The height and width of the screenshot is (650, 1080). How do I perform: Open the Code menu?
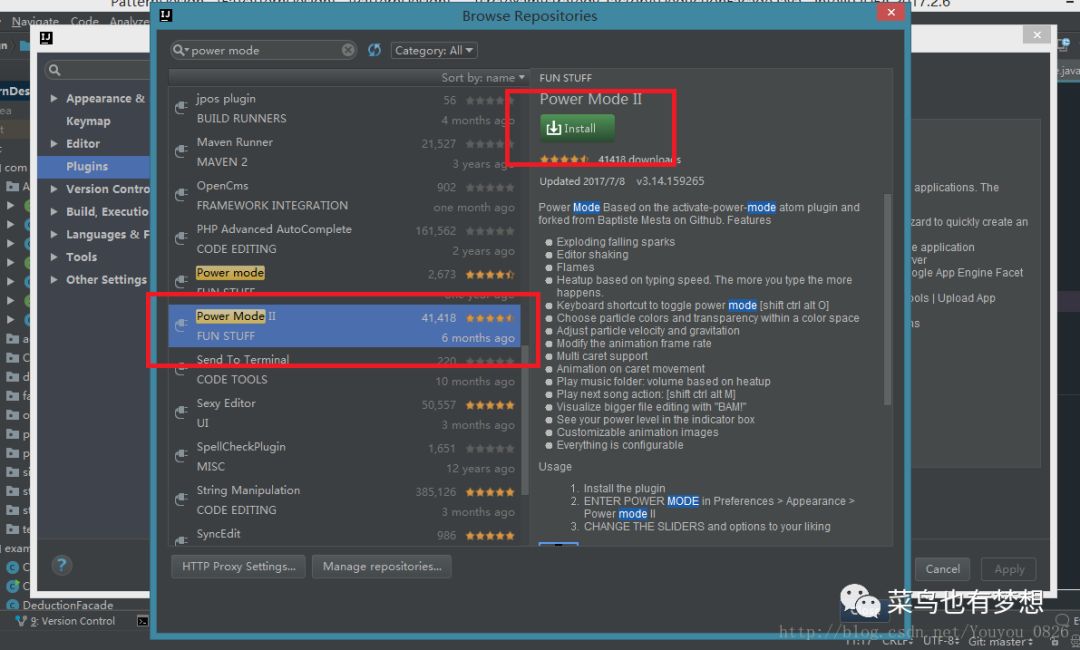coord(84,21)
